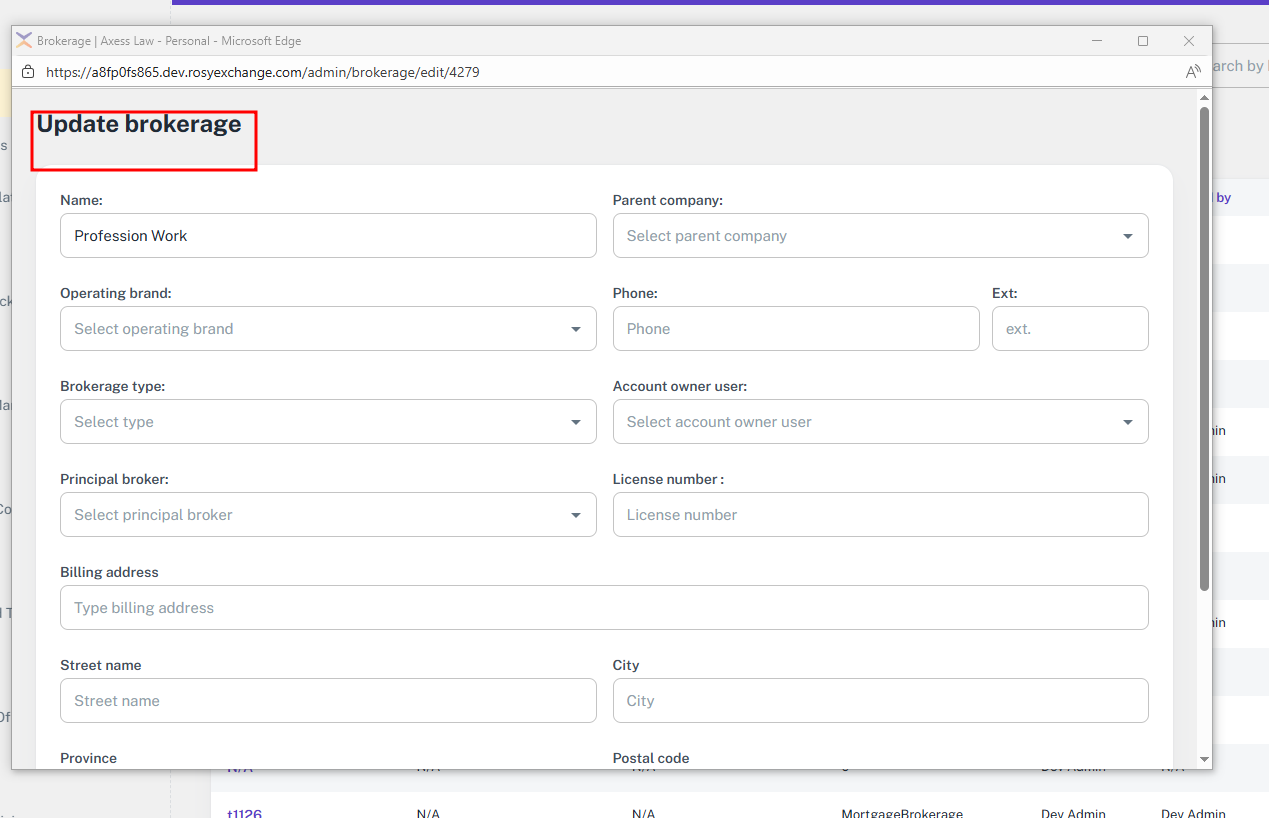Click the lock icon in address bar

coord(28,72)
